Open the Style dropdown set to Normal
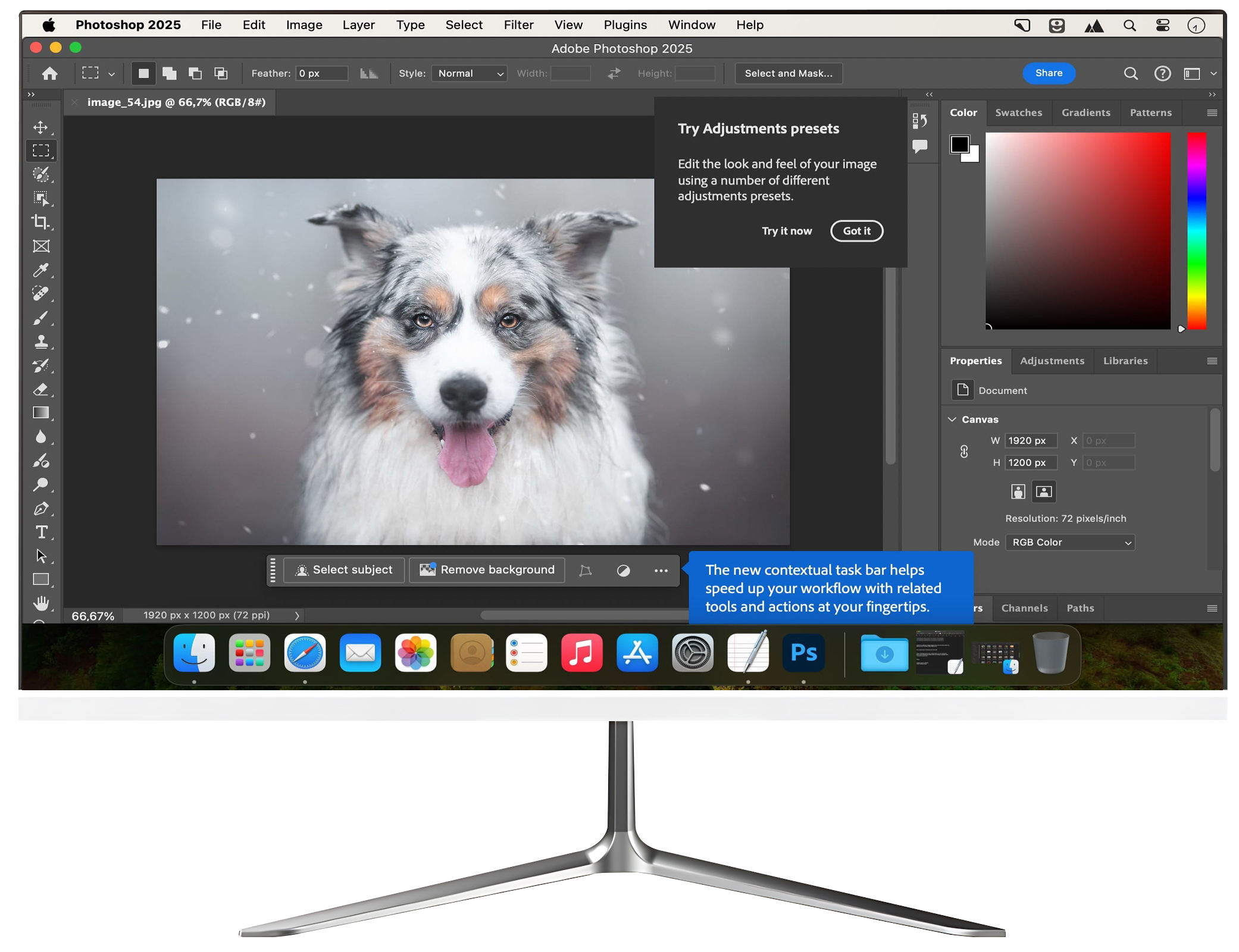 (469, 73)
